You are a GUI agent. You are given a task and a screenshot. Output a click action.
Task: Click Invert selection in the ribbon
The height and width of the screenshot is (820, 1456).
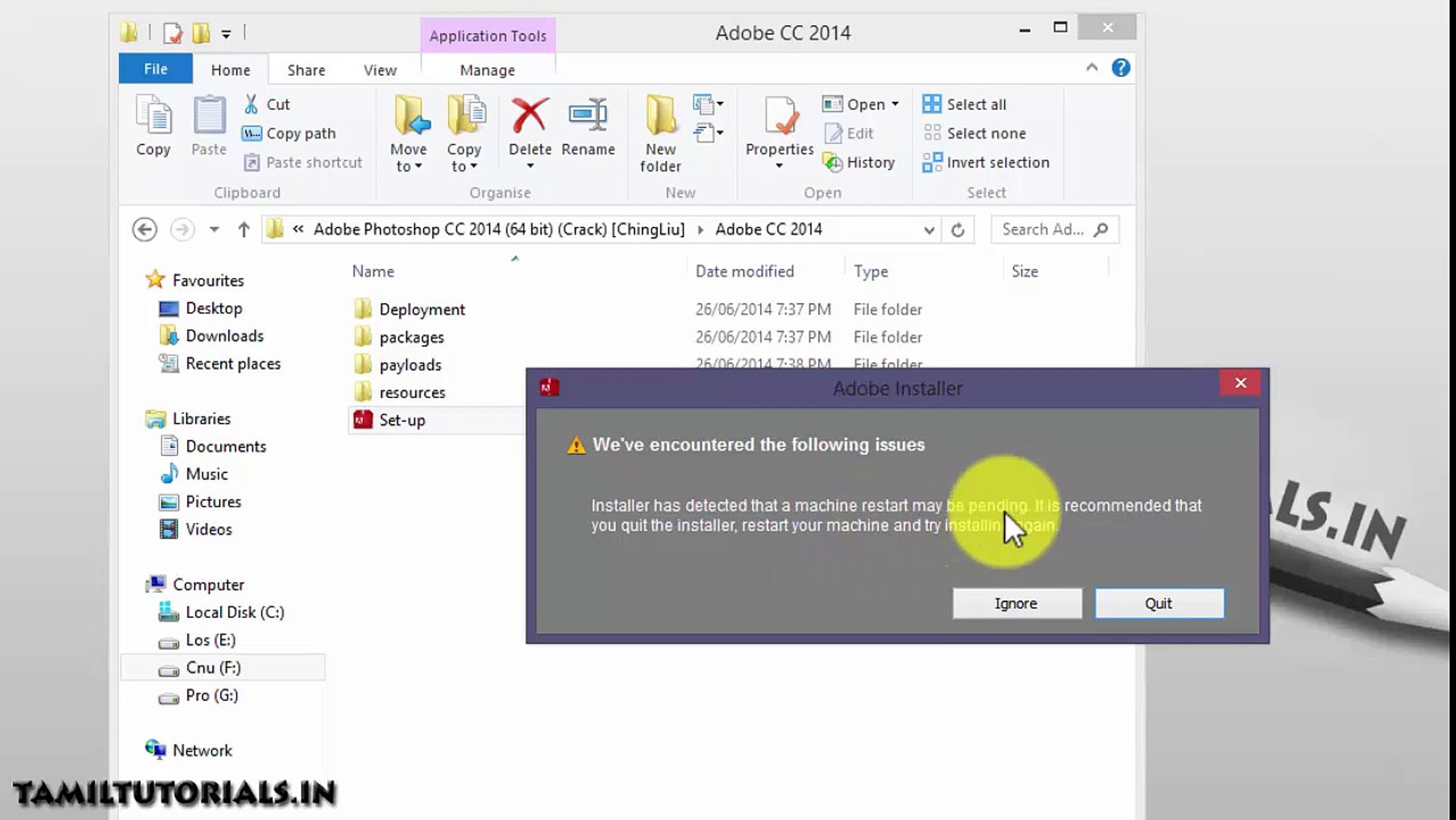click(x=986, y=162)
